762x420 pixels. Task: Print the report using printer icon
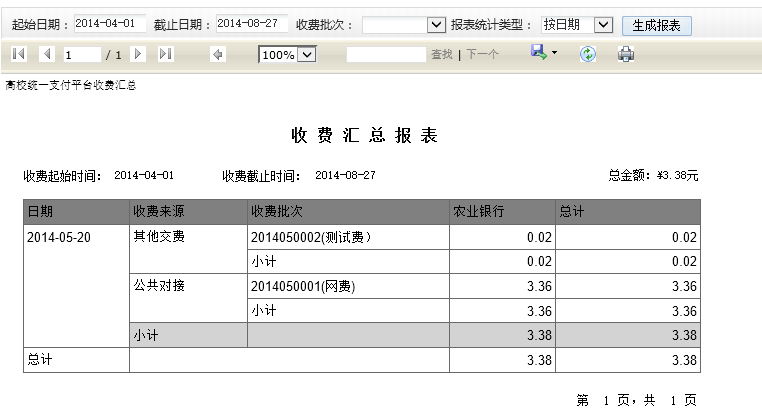626,54
